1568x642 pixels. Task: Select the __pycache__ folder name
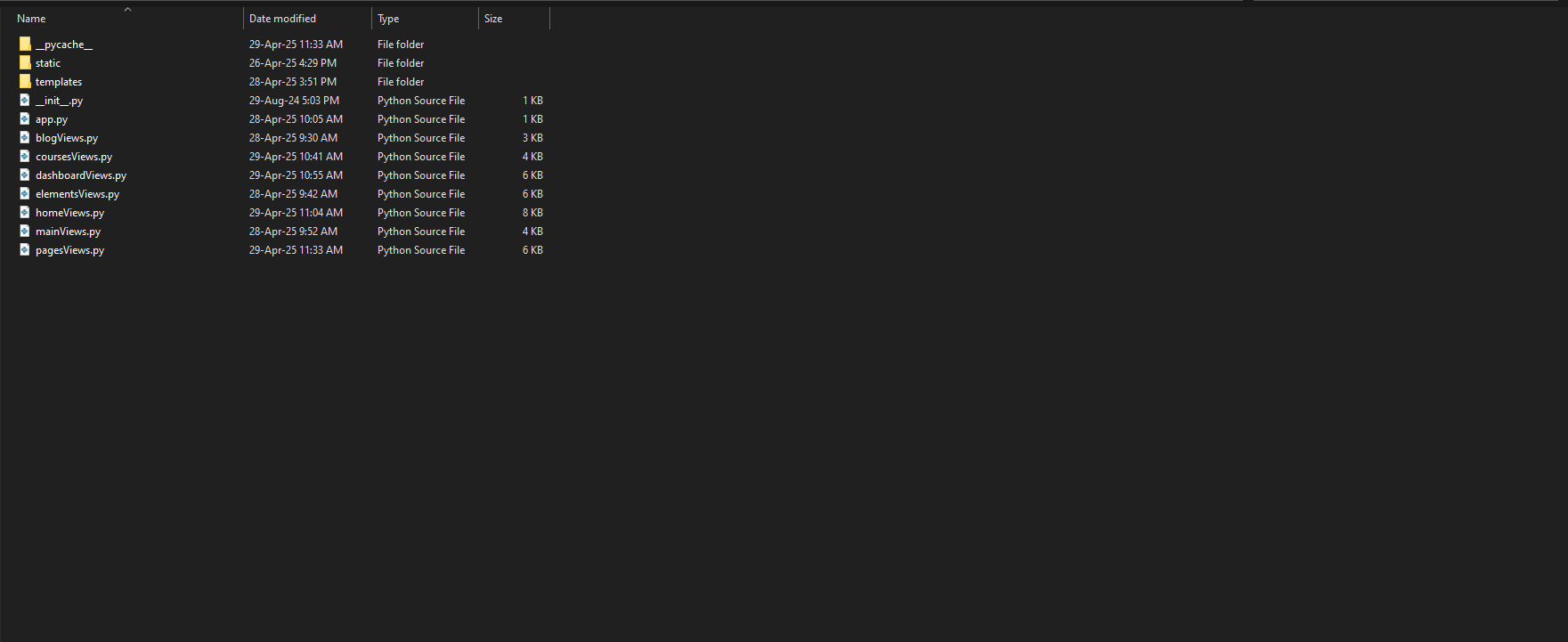64,45
